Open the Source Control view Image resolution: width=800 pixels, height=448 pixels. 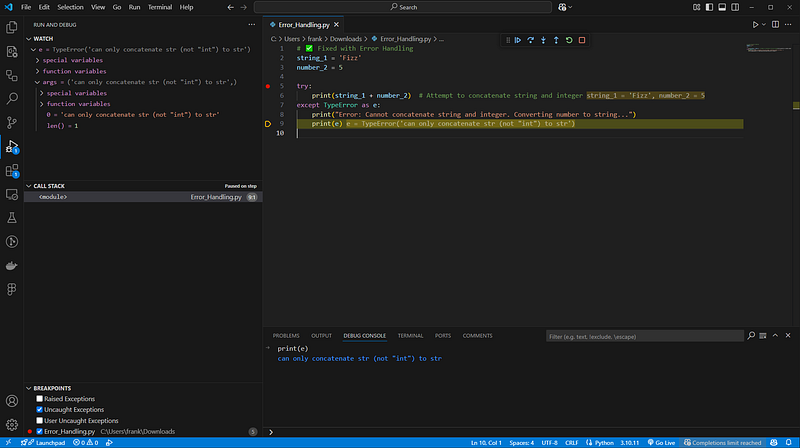tap(12, 122)
